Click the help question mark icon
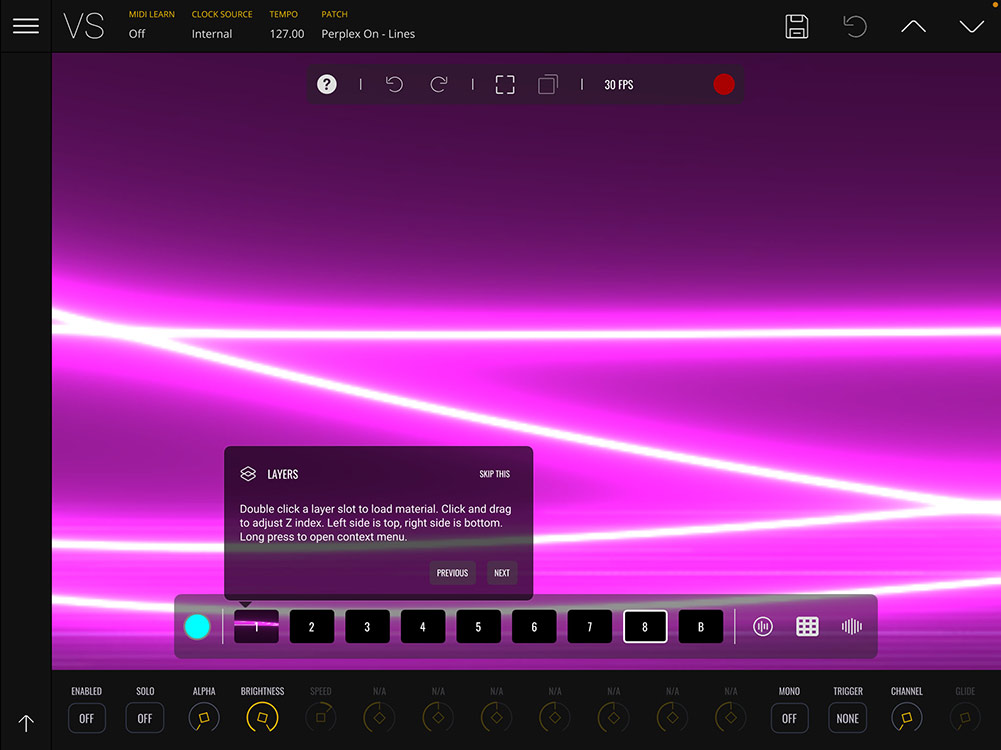 pos(327,85)
